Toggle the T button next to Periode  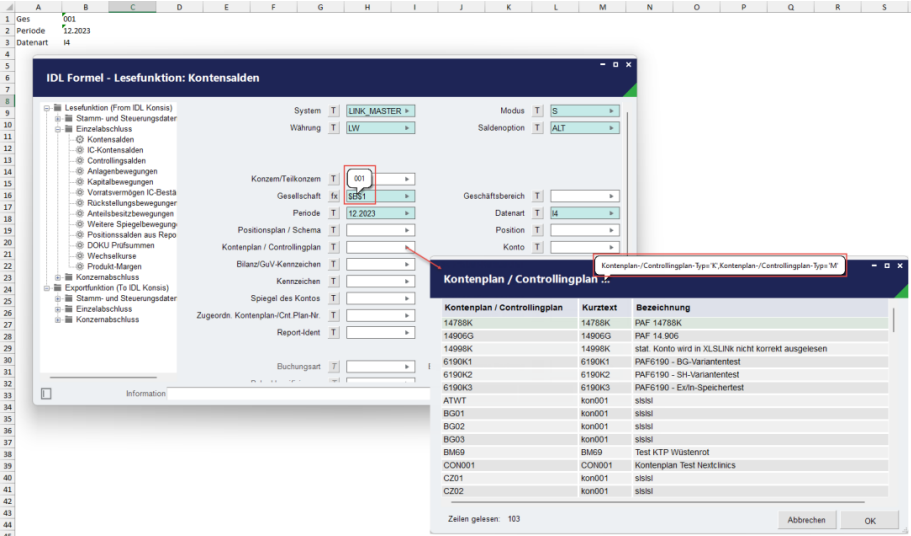(x=333, y=213)
